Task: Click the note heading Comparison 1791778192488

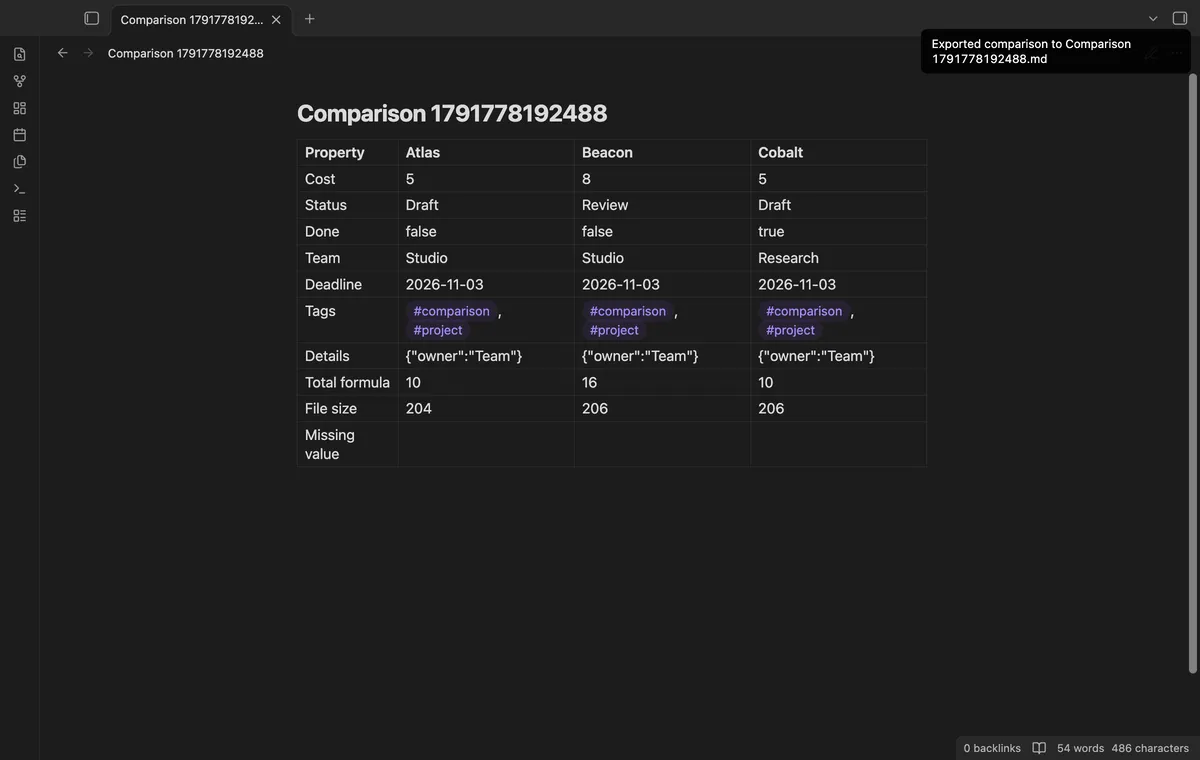Action: click(452, 113)
